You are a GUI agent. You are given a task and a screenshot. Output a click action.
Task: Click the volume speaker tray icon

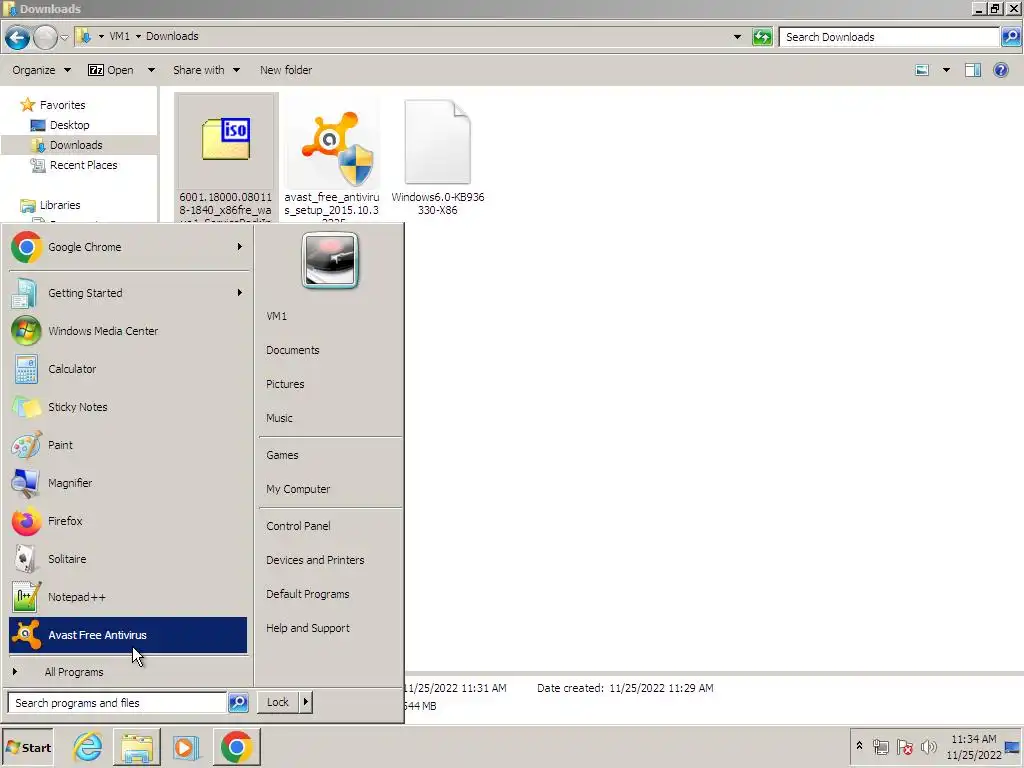pos(929,746)
